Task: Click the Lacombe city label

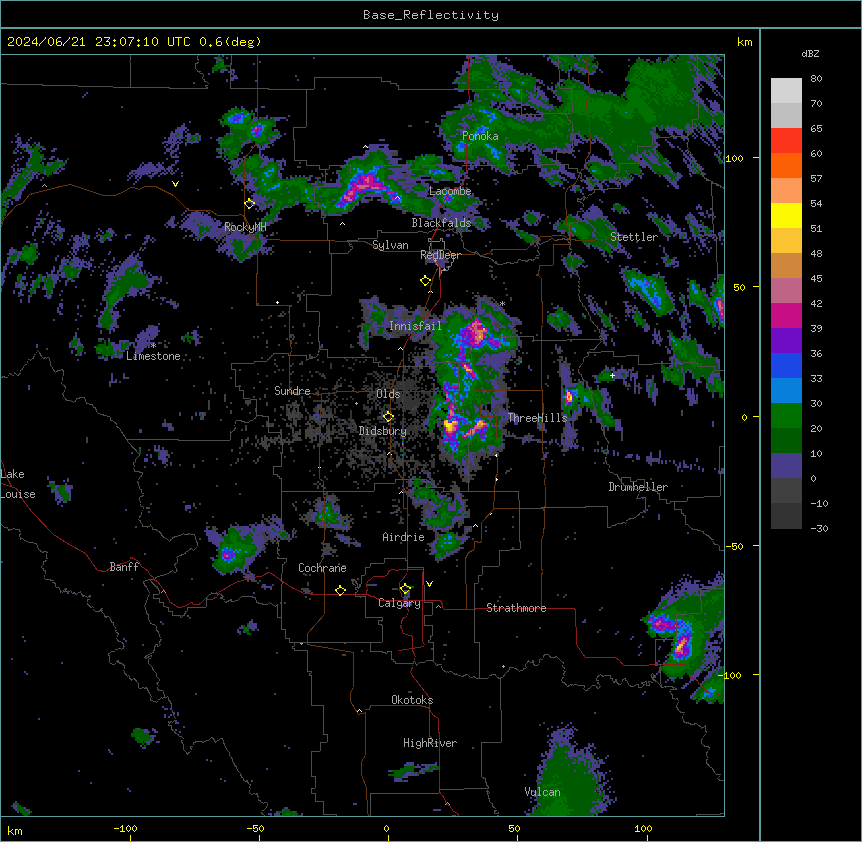Action: tap(450, 191)
